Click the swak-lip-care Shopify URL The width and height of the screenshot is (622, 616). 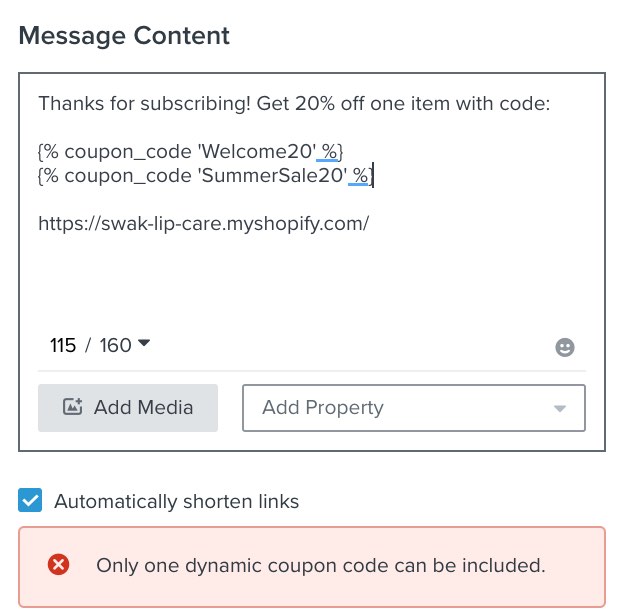[x=204, y=223]
